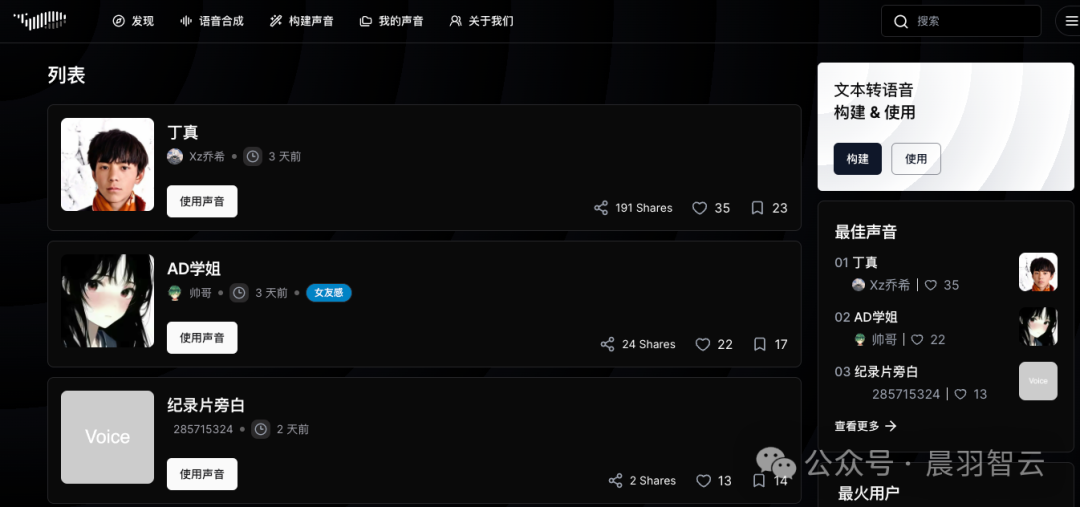Click the 女友感 tag on AD学姐
The width and height of the screenshot is (1080, 507).
329,293
